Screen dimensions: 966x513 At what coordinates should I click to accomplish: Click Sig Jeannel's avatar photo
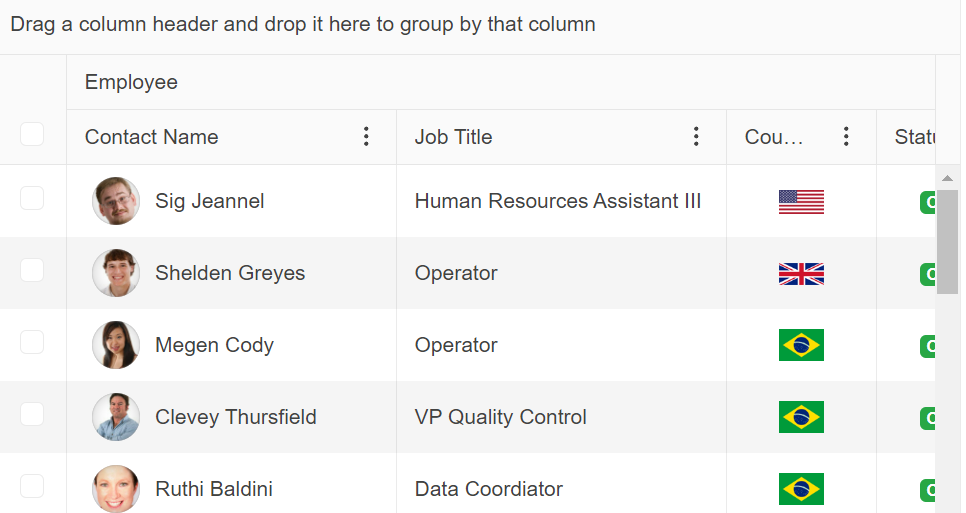pyautogui.click(x=116, y=201)
